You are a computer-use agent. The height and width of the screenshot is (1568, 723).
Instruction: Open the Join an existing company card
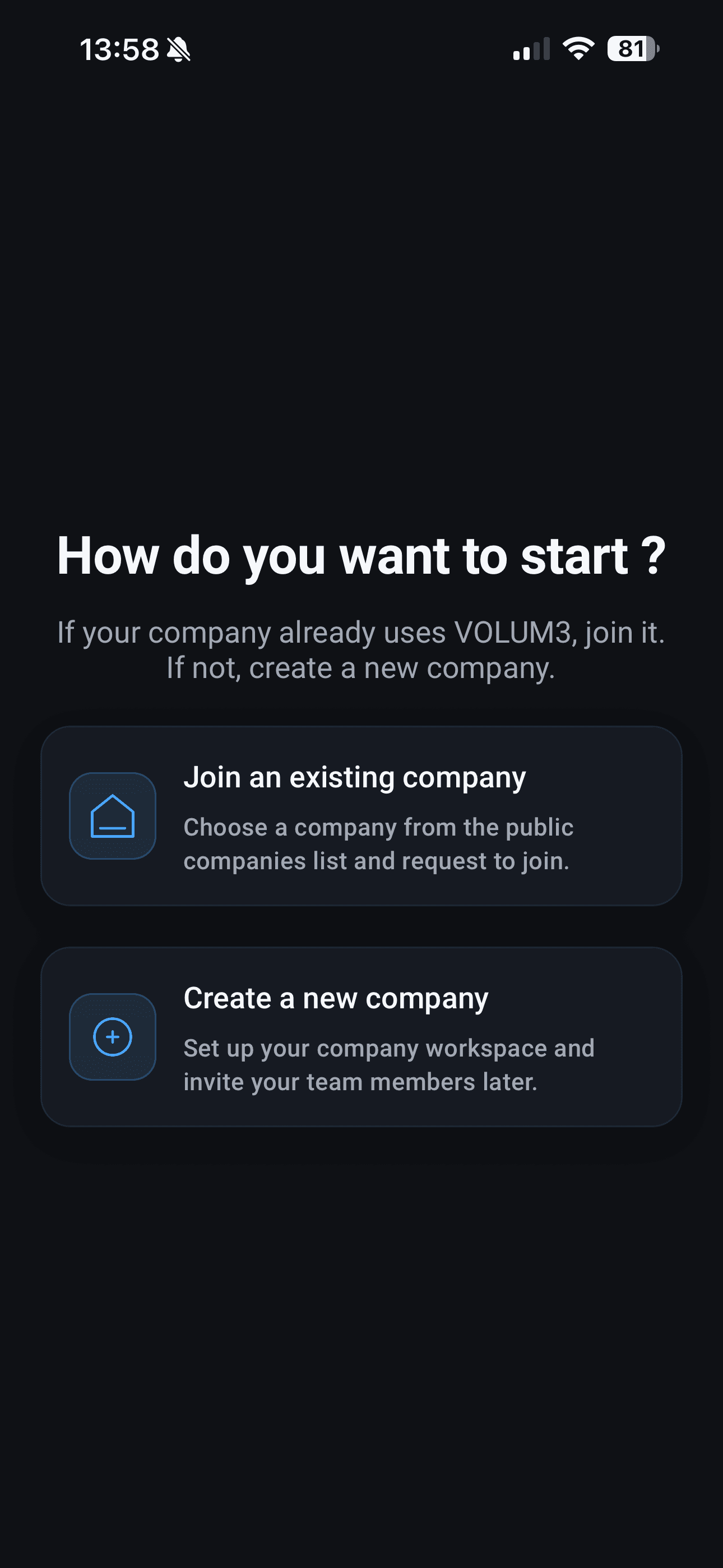tap(361, 815)
